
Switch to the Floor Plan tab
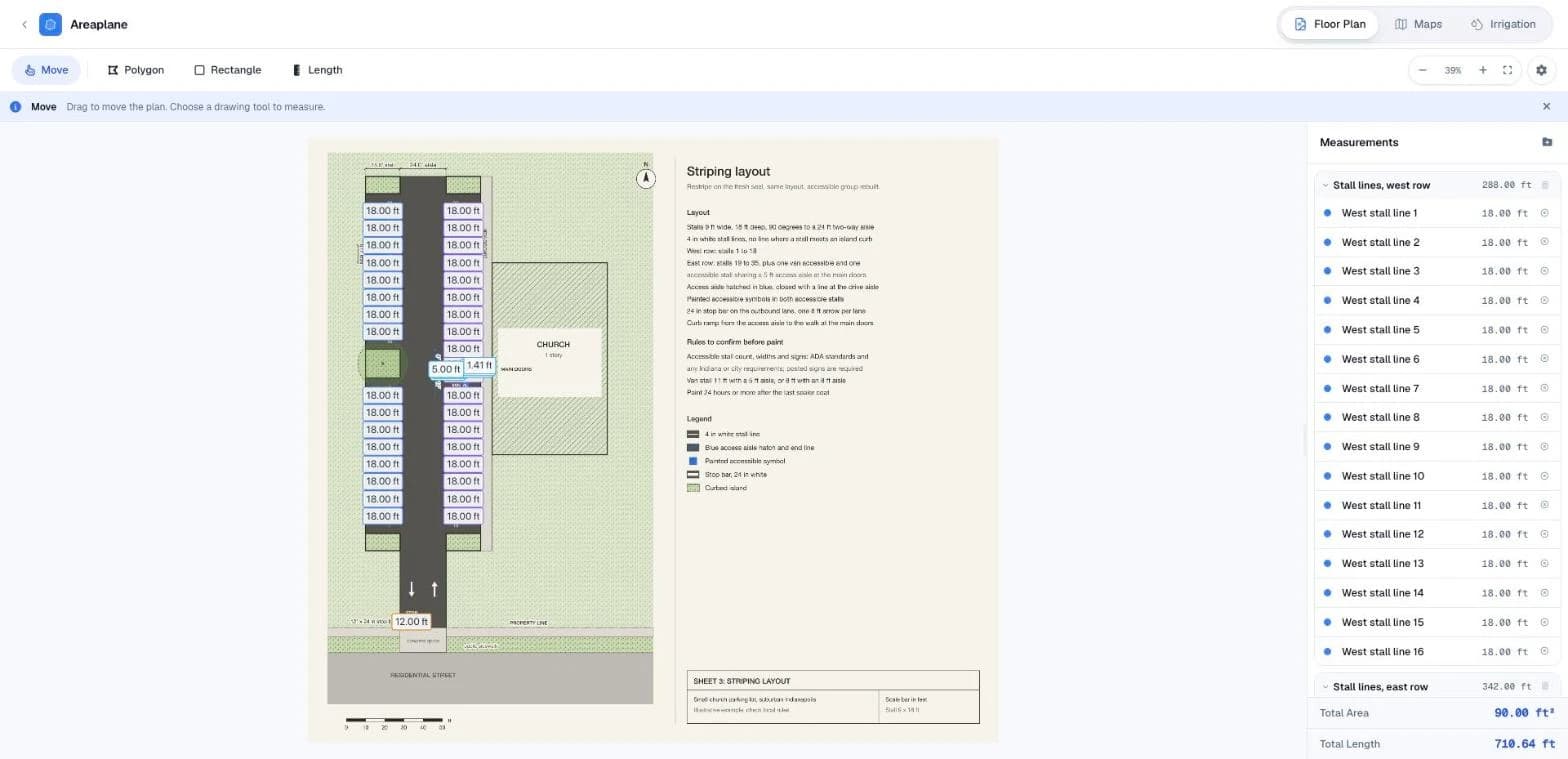[x=1329, y=24]
